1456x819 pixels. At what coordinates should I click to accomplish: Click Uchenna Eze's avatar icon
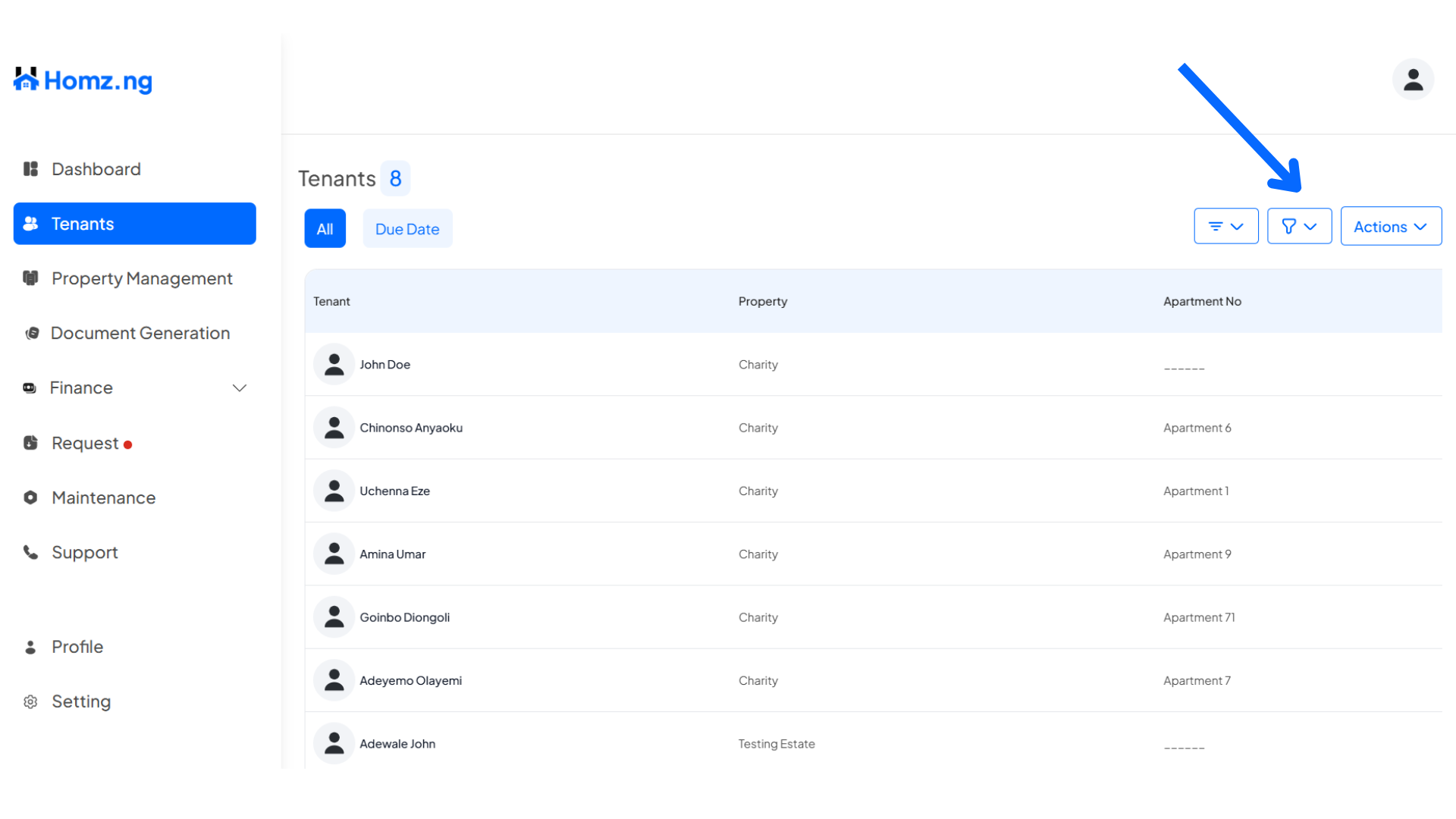click(334, 491)
